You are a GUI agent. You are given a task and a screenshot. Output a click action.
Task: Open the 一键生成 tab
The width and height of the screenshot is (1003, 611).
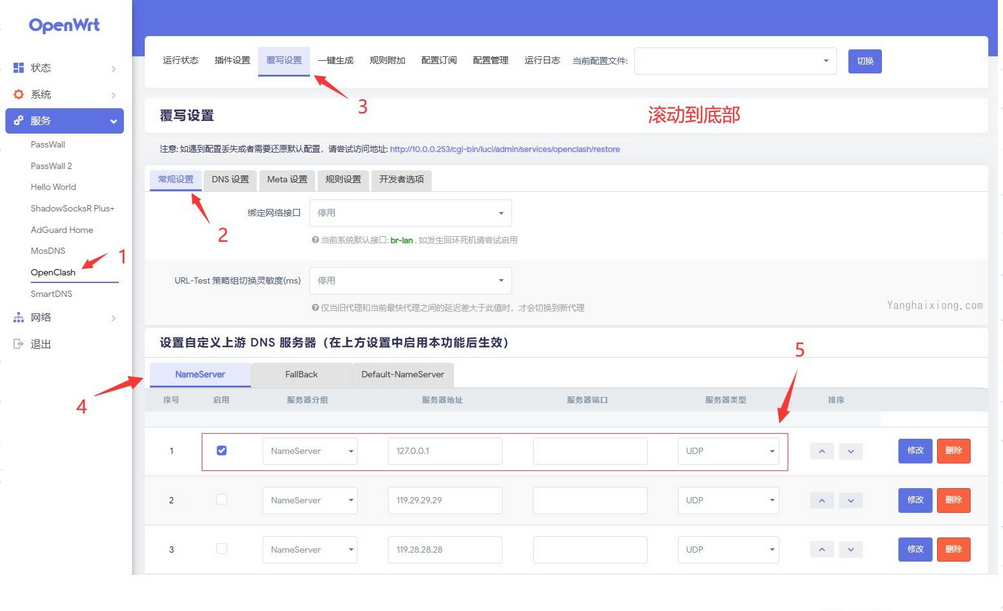336,60
